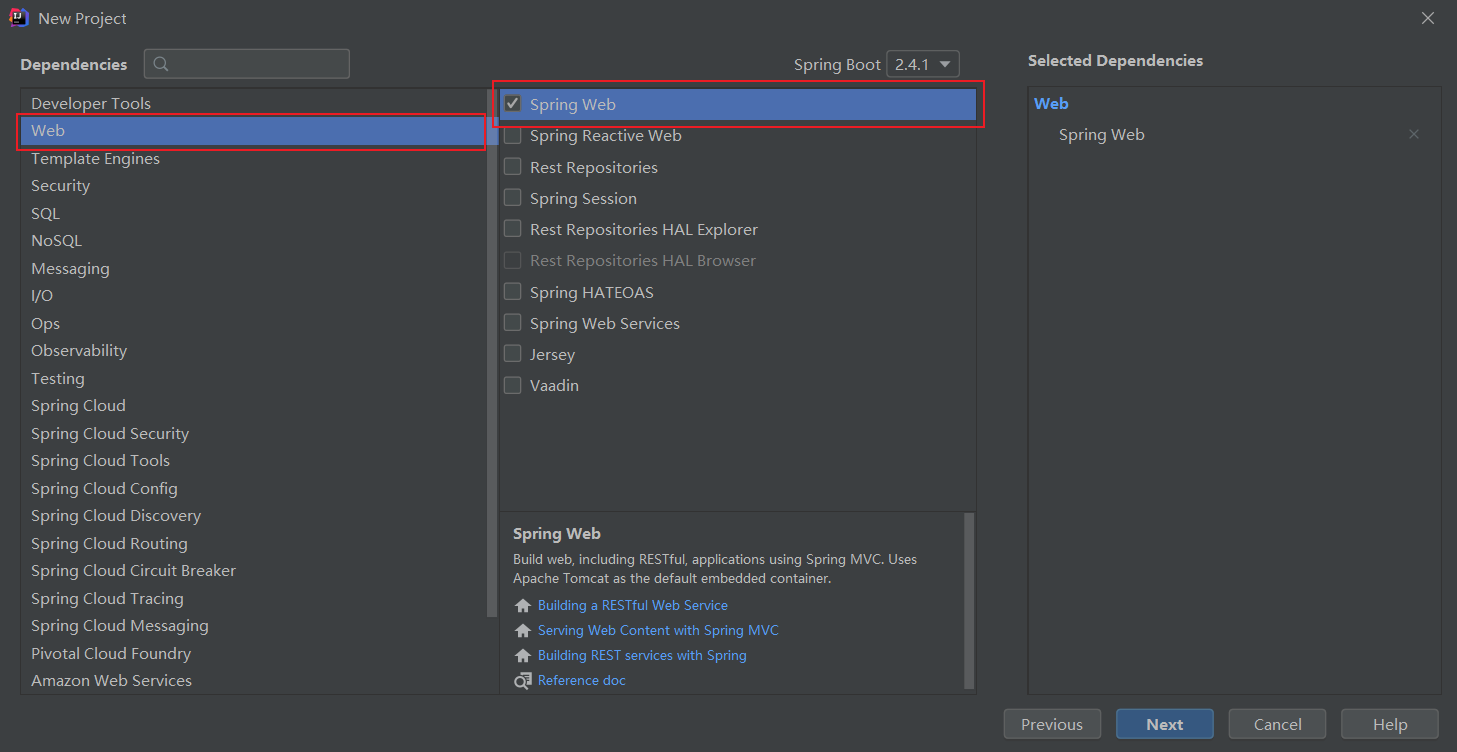This screenshot has height=752, width=1457.
Task: Open the Reference doc link
Action: point(582,681)
